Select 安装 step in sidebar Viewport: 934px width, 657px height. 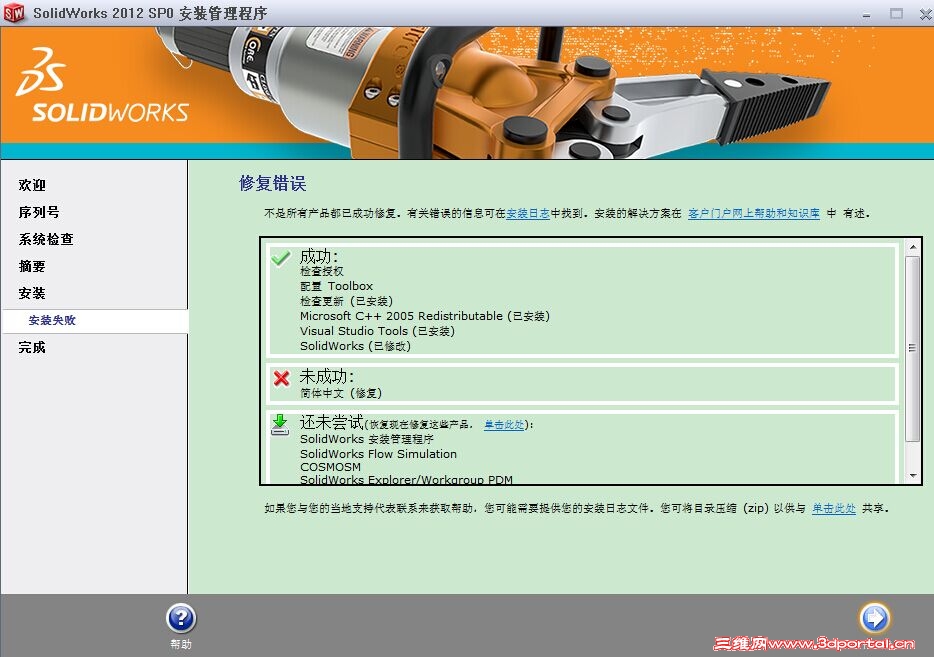click(x=32, y=293)
